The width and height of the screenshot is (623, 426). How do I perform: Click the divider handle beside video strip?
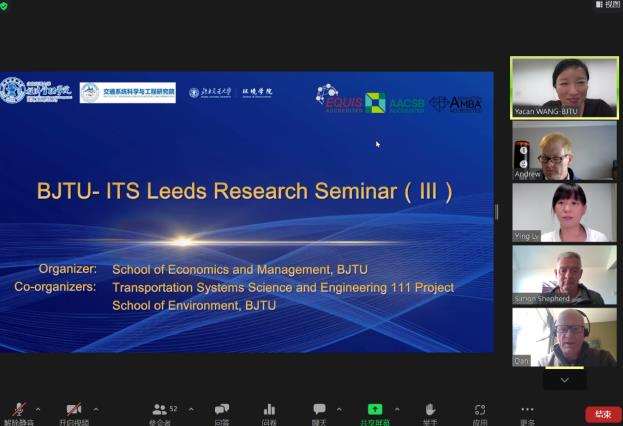[x=497, y=212]
